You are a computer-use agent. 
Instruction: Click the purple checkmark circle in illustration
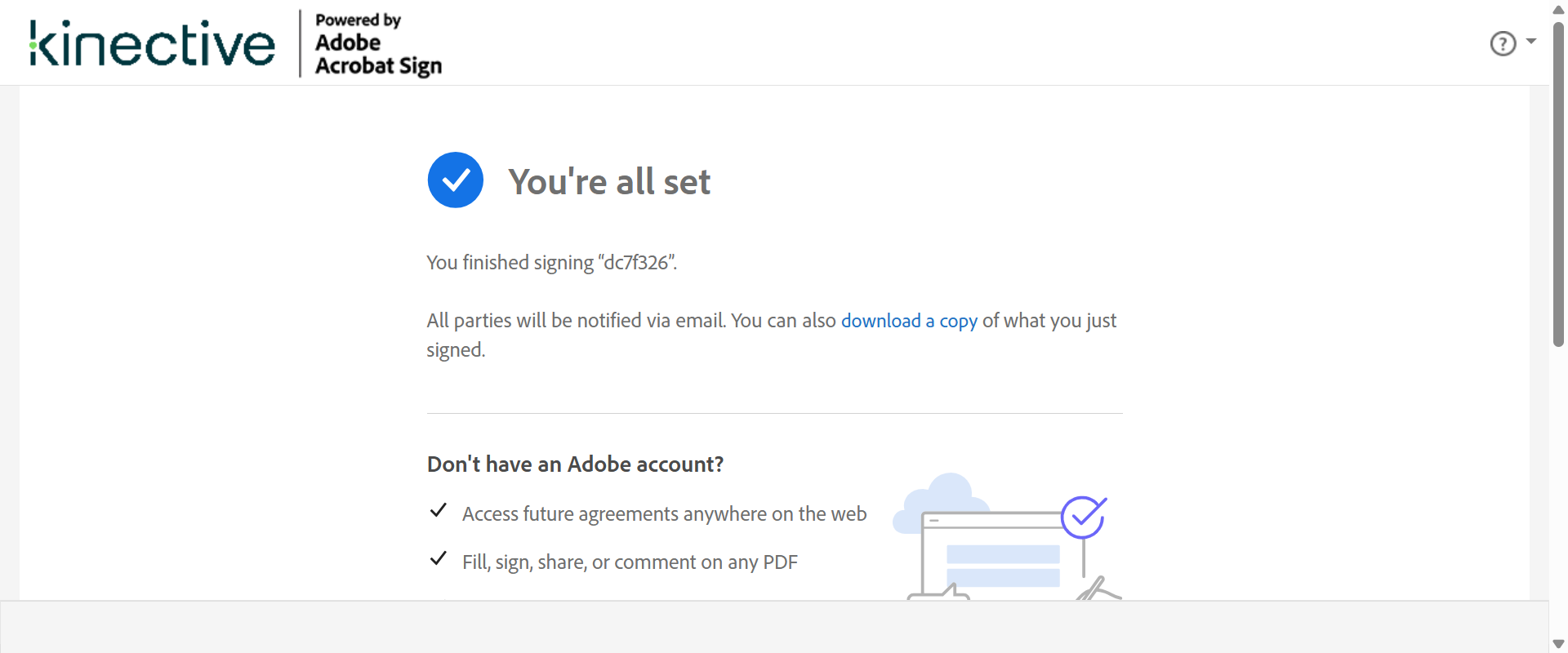[x=1083, y=518]
